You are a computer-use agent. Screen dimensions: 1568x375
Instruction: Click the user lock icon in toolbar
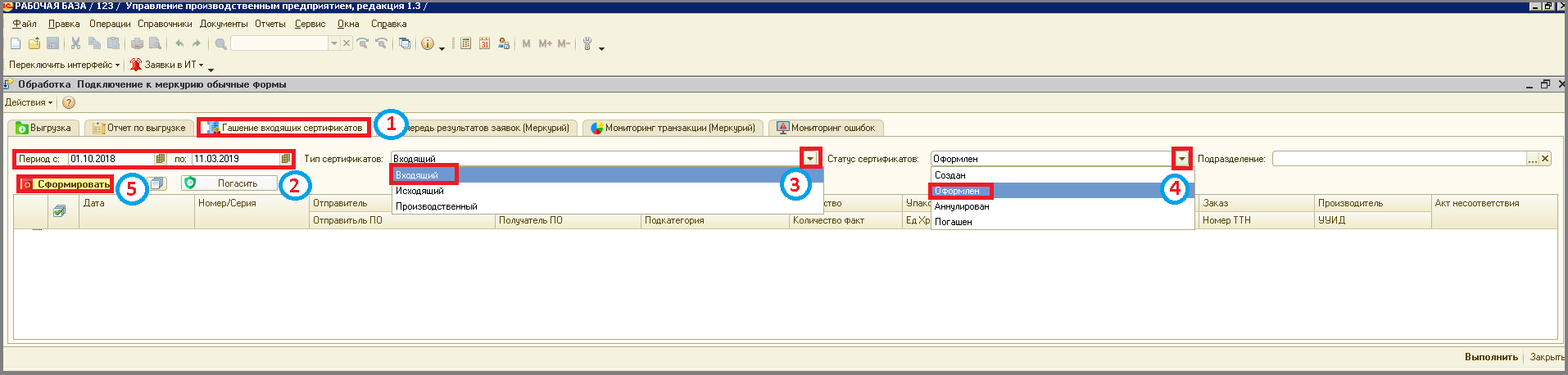(503, 43)
